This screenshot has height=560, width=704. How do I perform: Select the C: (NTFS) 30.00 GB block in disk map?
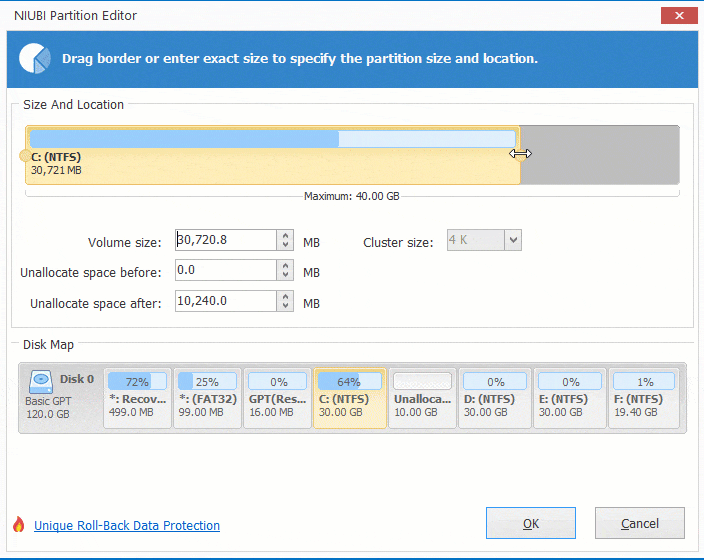coord(350,398)
